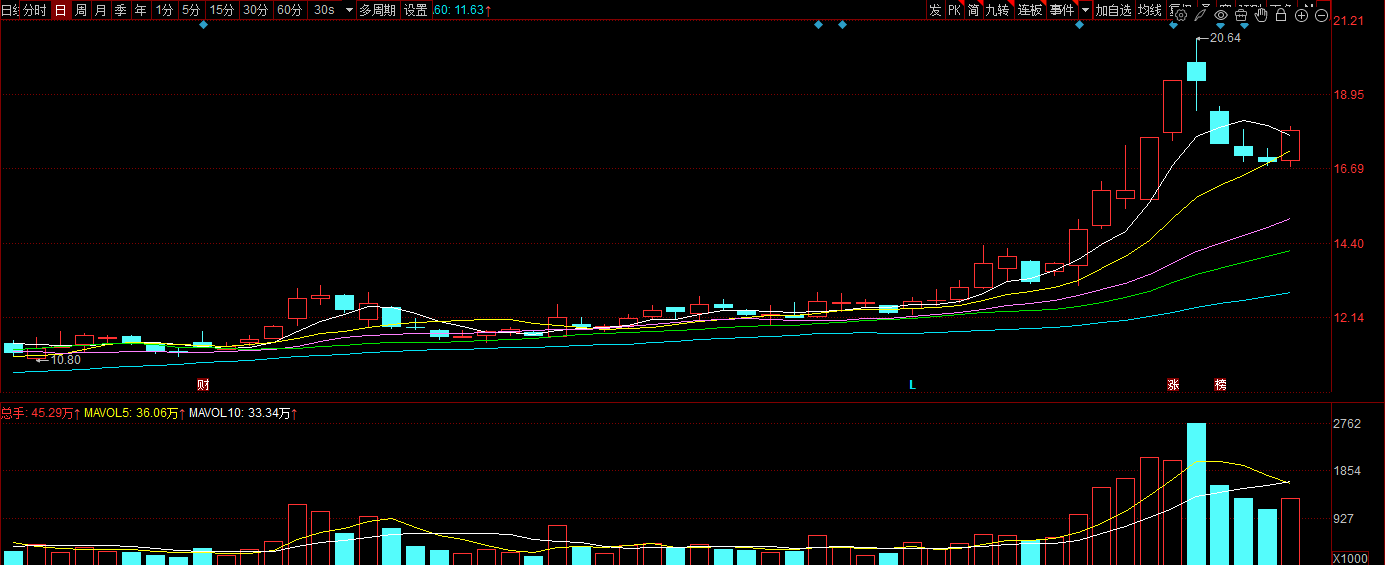Screen dimensions: 1385x565
Task: Open chart settings gear icon
Action: coord(1180,15)
